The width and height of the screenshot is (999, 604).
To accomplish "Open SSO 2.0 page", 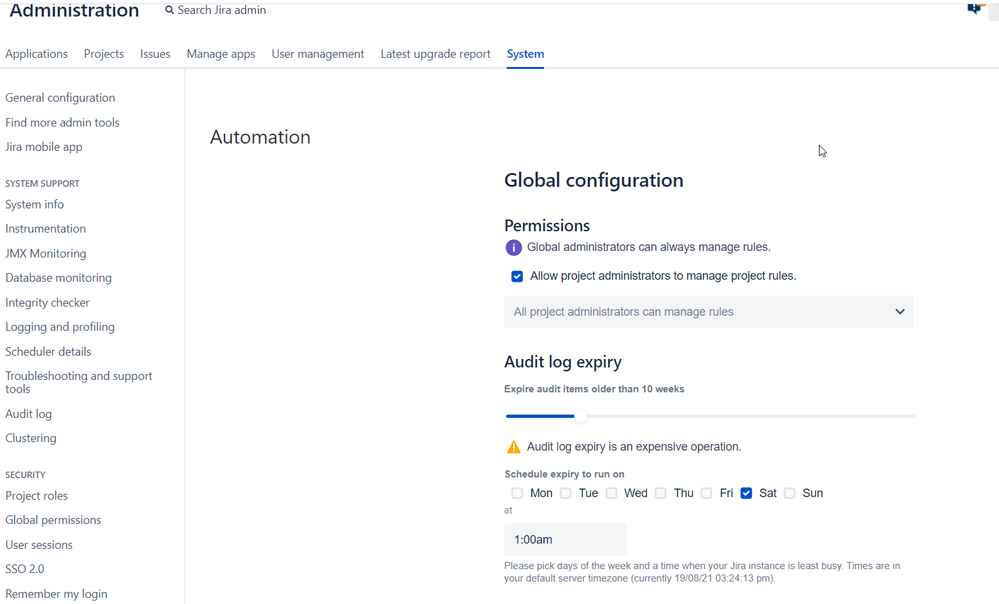I will 25,569.
